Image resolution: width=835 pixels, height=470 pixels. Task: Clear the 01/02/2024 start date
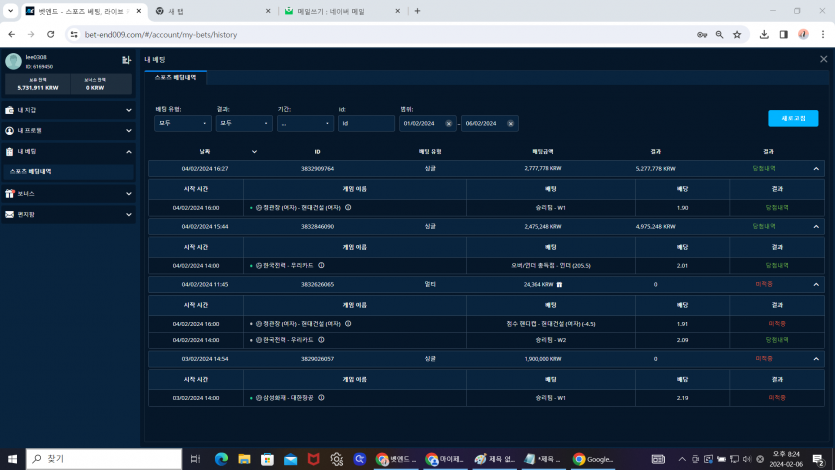pyautogui.click(x=448, y=123)
